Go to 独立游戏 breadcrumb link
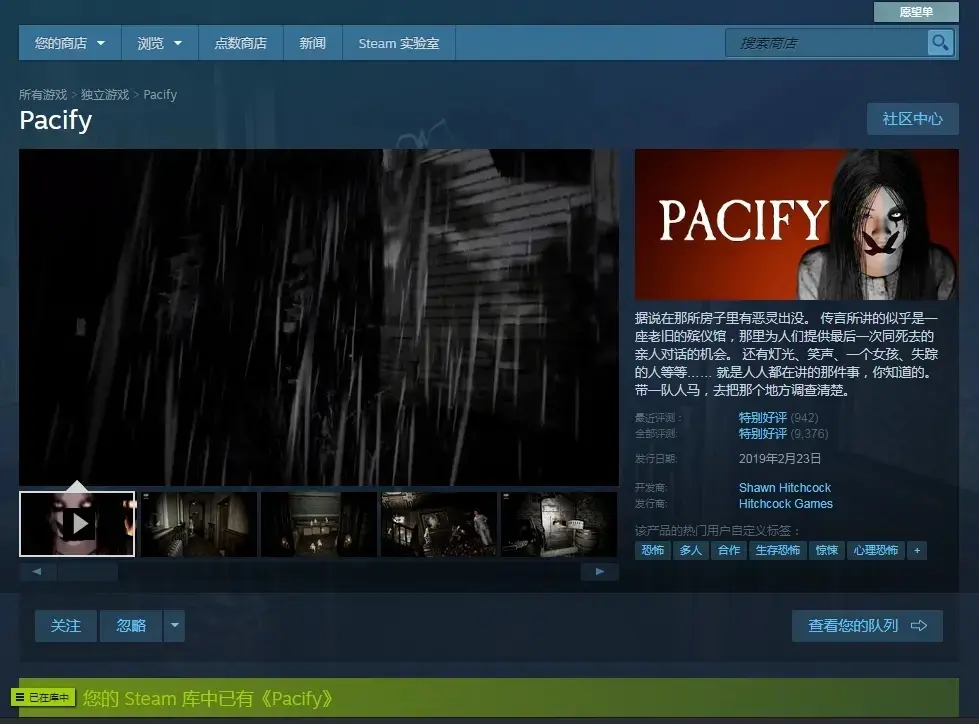Viewport: 979px width, 724px height. point(104,94)
